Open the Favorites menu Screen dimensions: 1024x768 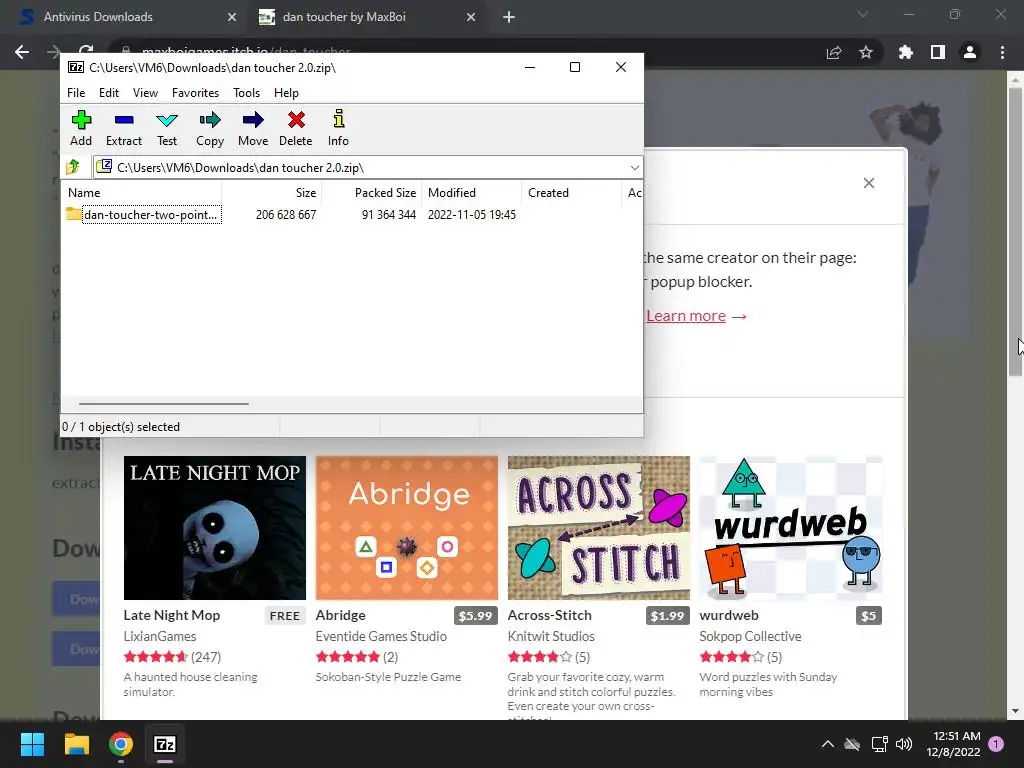click(195, 93)
